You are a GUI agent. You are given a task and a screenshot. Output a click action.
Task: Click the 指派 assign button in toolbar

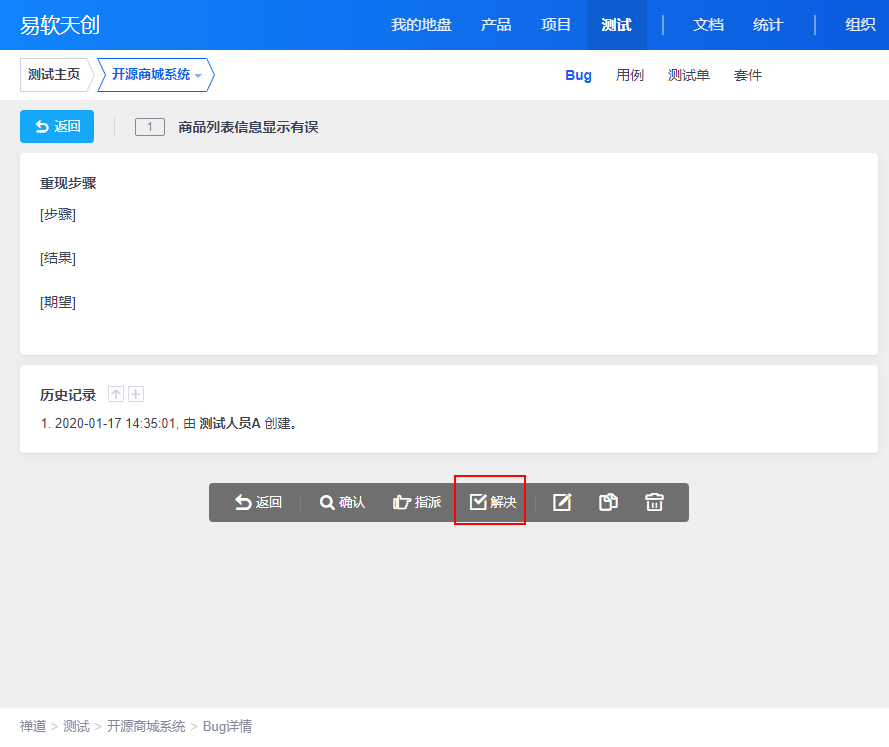(x=417, y=502)
